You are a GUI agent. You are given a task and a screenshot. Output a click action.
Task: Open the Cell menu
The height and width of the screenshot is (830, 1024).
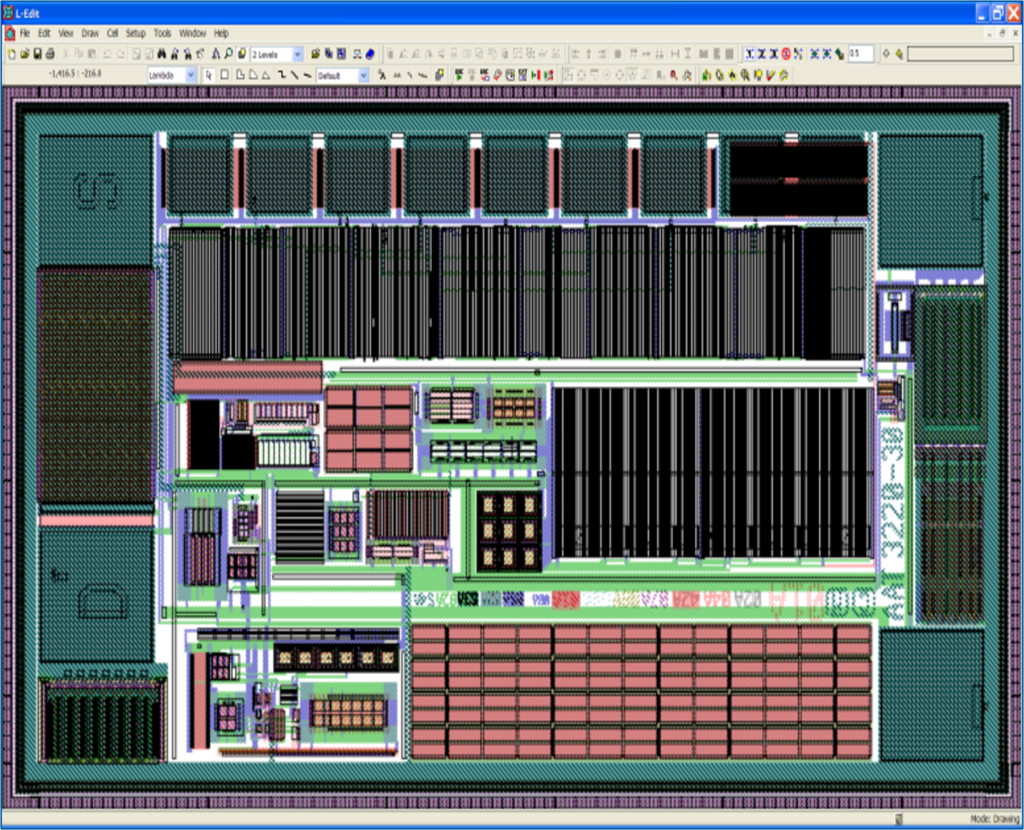click(112, 33)
